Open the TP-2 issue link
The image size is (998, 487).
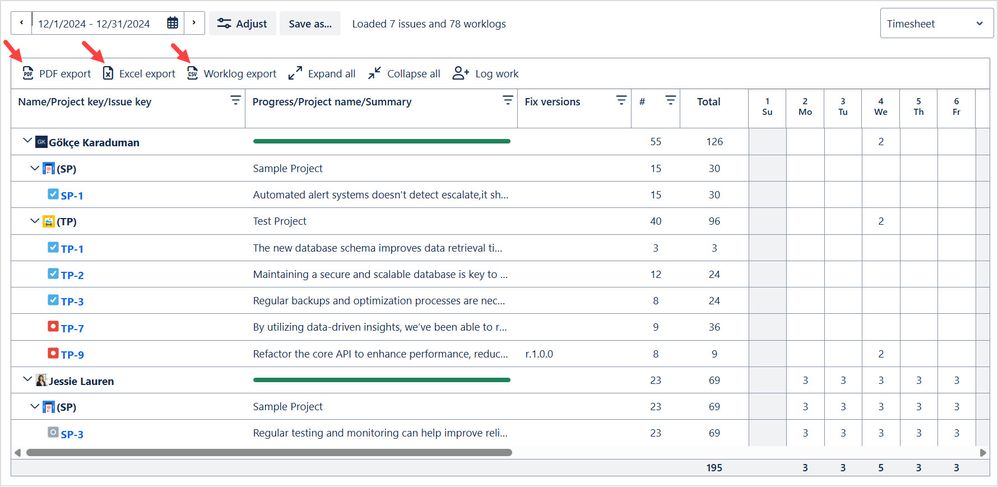(72, 275)
